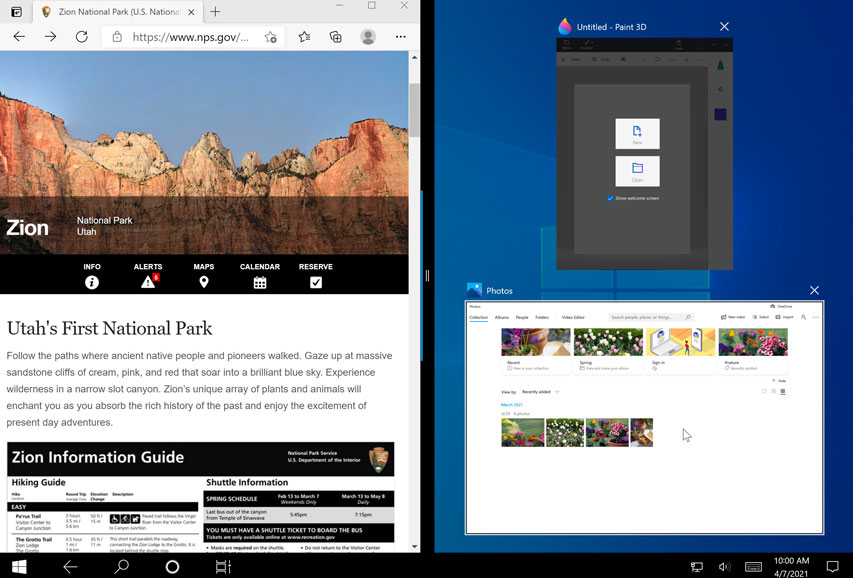This screenshot has width=853, height=578.
Task: Click the Photos search box
Action: point(655,317)
